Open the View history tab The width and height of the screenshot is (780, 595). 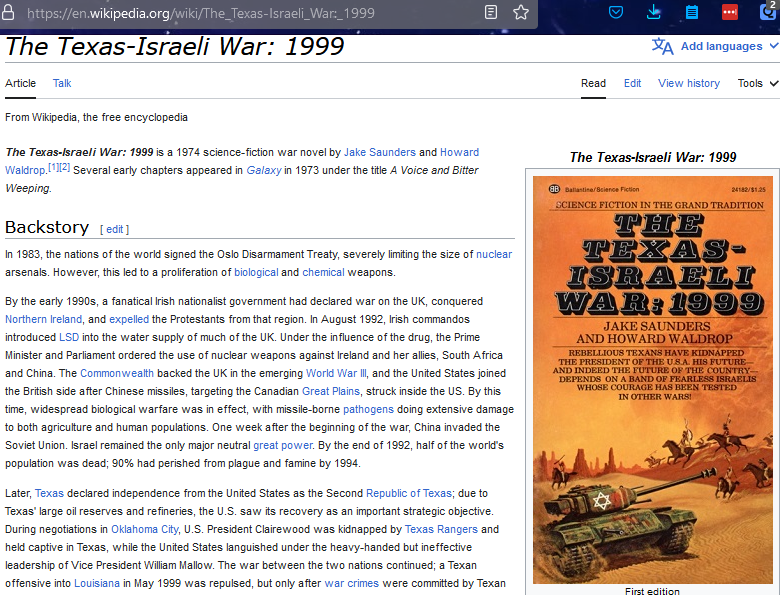tap(689, 83)
